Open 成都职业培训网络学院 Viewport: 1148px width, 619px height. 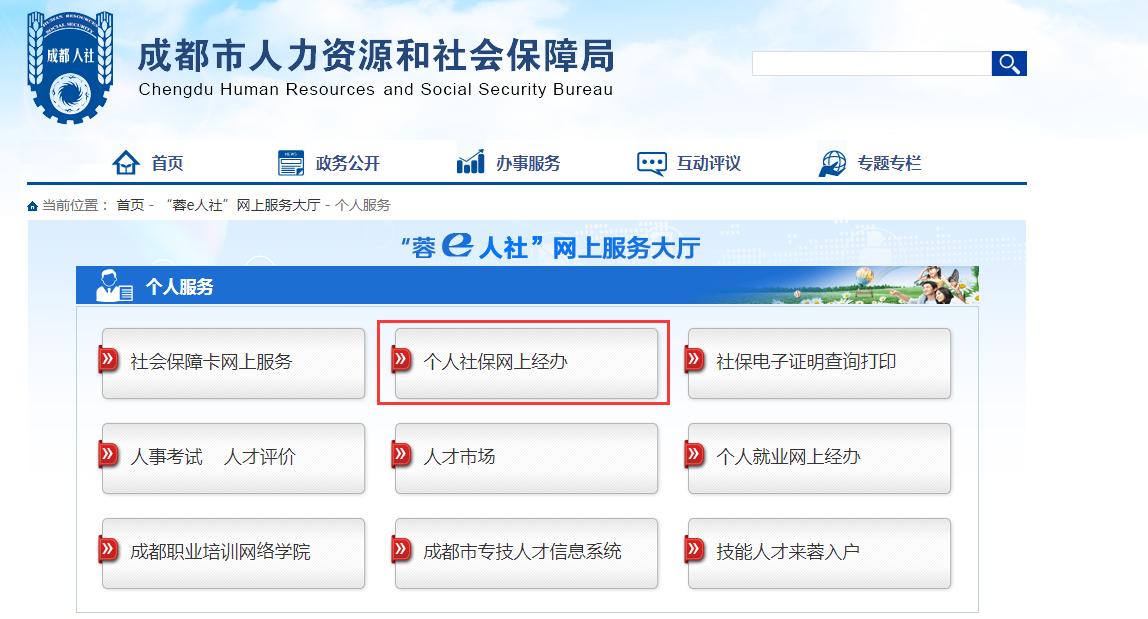(233, 553)
